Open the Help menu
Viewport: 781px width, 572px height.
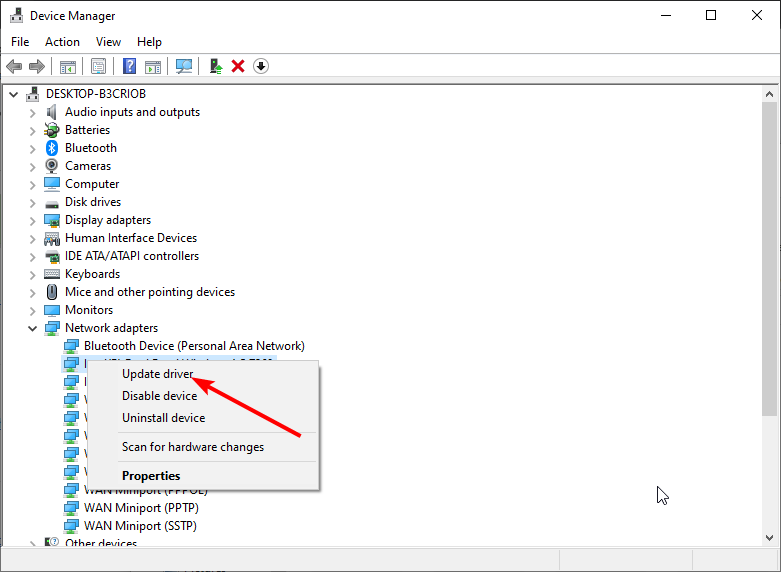pos(149,42)
